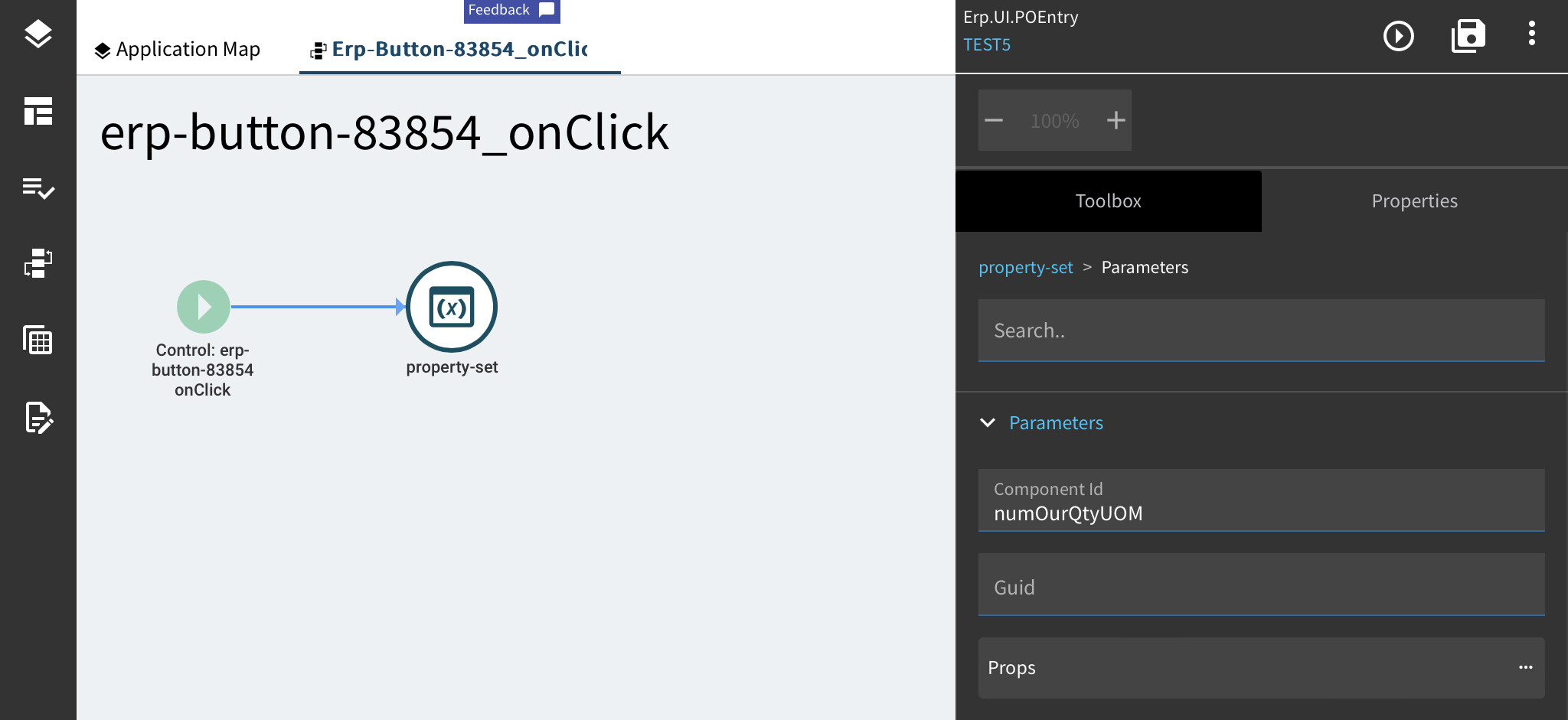The width and height of the screenshot is (1568, 720).
Task: Switch to the Application Map tab
Action: pos(177,50)
